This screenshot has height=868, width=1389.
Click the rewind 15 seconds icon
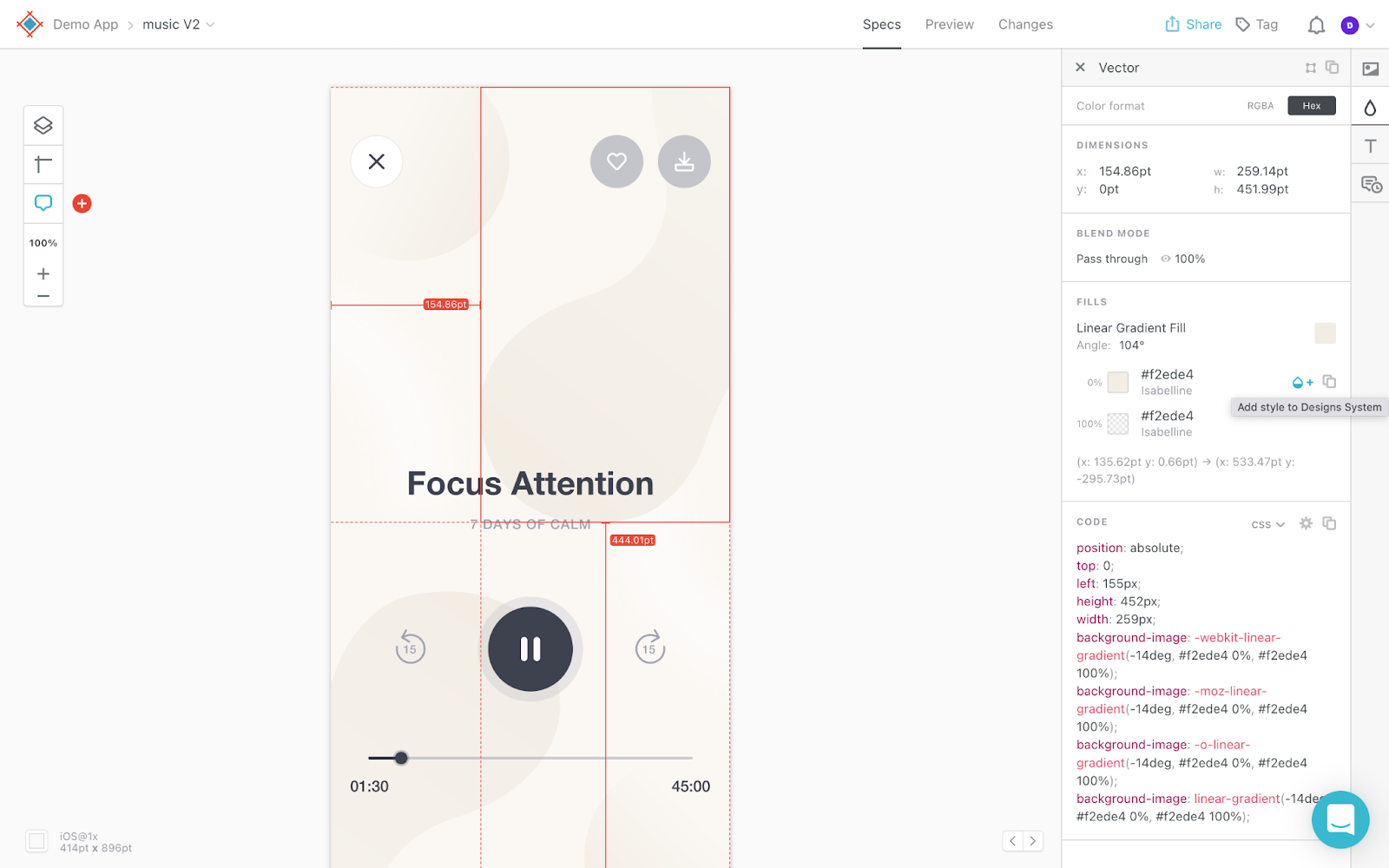(x=411, y=647)
